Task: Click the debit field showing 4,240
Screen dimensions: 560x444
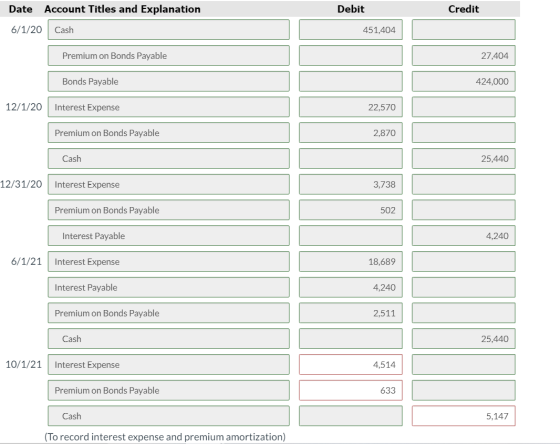Action: tap(351, 287)
